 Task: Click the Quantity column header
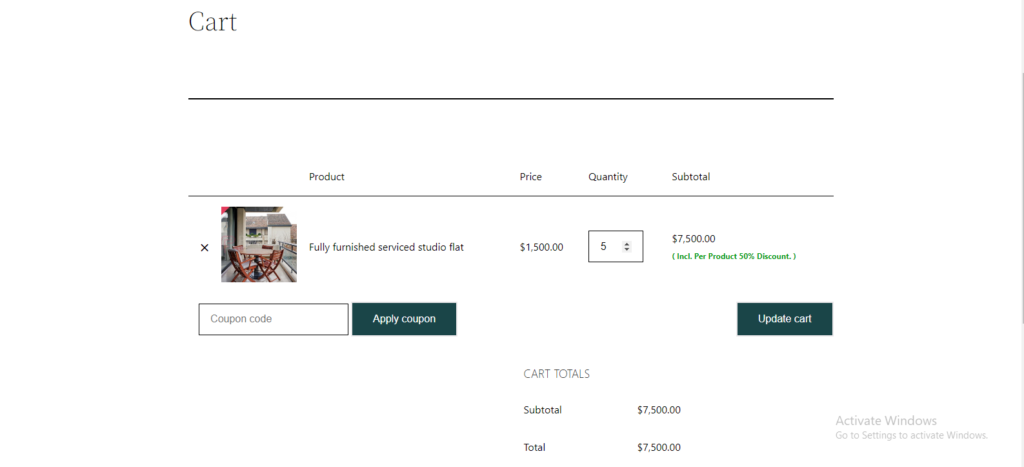(608, 177)
